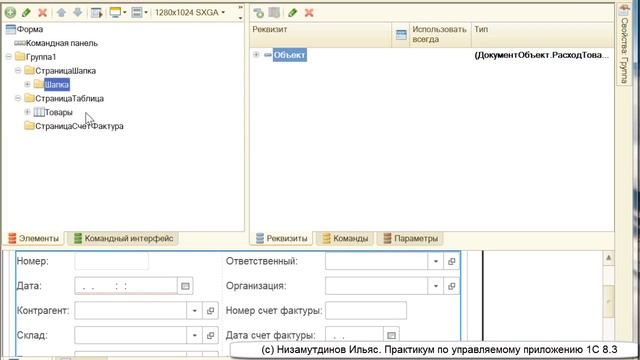This screenshot has height=360, width=640.
Task: Switch to the Реквизиты tab
Action: (282, 238)
